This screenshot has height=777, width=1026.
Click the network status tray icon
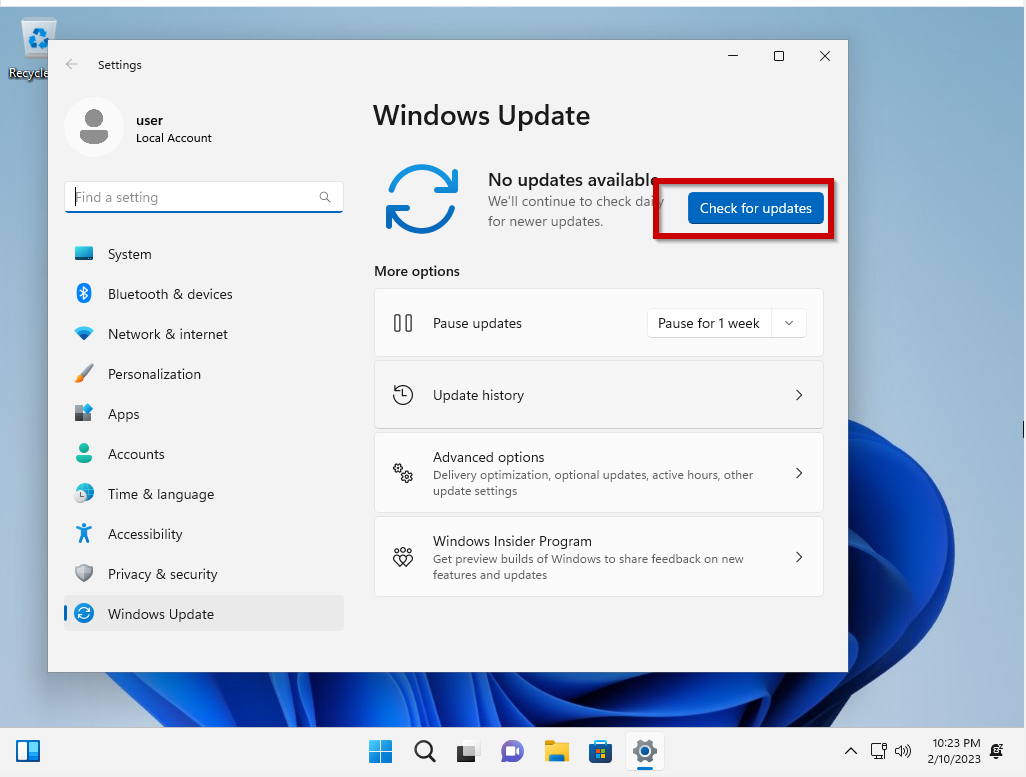[878, 751]
